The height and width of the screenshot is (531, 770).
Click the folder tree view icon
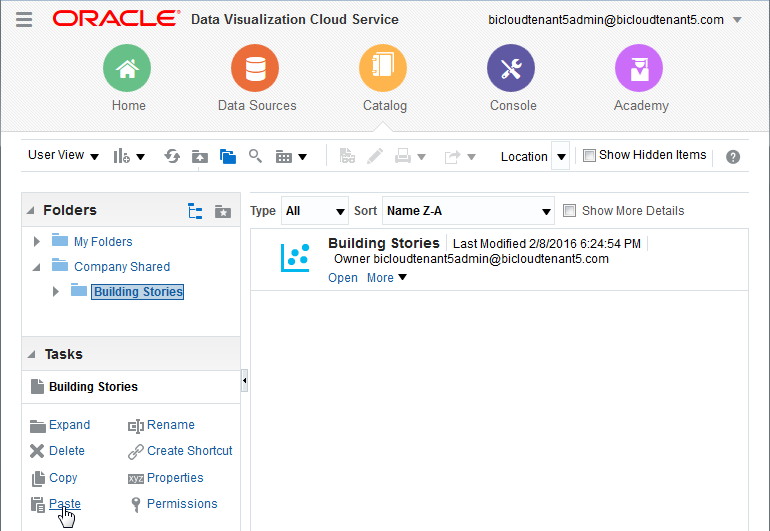(195, 211)
